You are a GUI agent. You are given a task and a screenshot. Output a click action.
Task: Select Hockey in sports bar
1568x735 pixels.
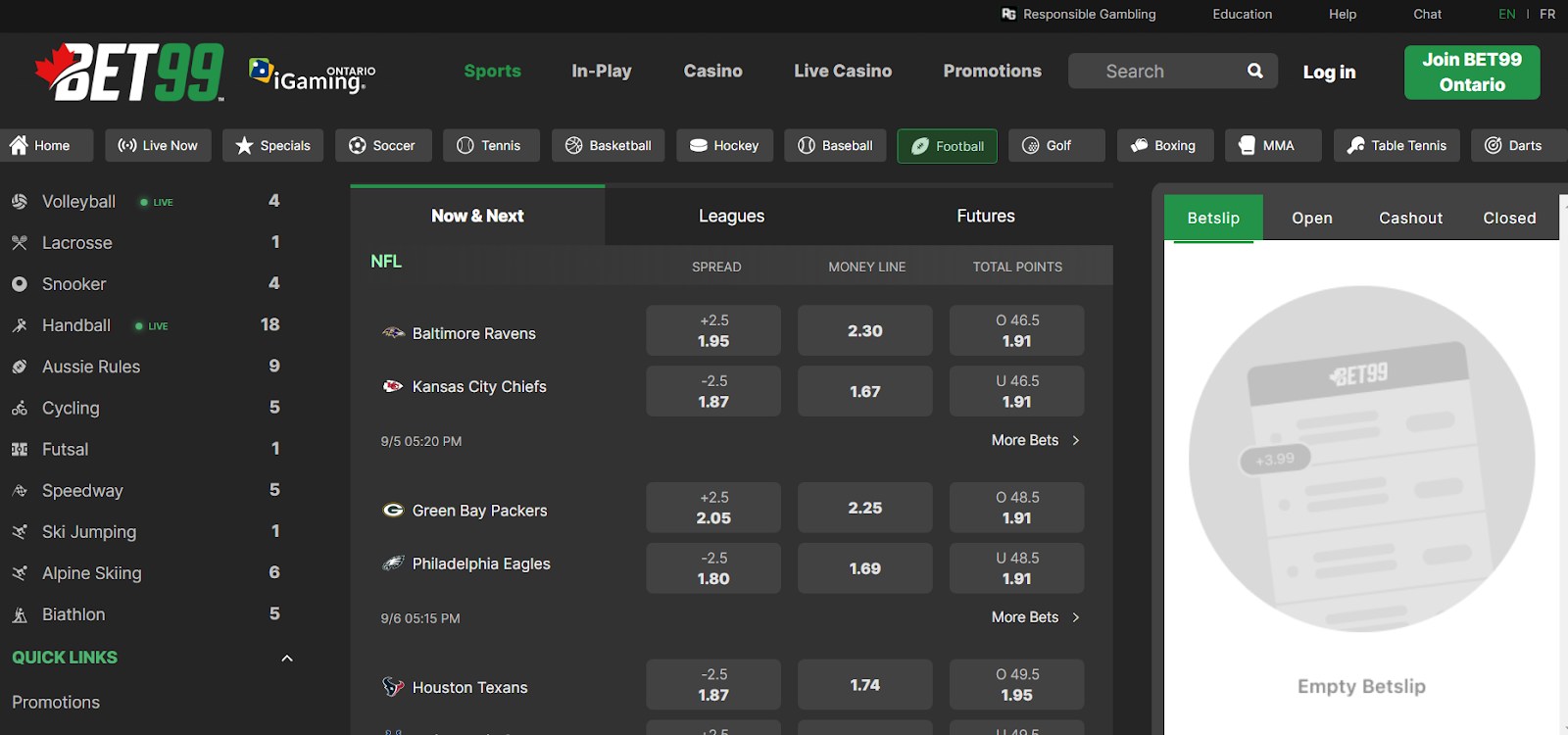point(725,145)
